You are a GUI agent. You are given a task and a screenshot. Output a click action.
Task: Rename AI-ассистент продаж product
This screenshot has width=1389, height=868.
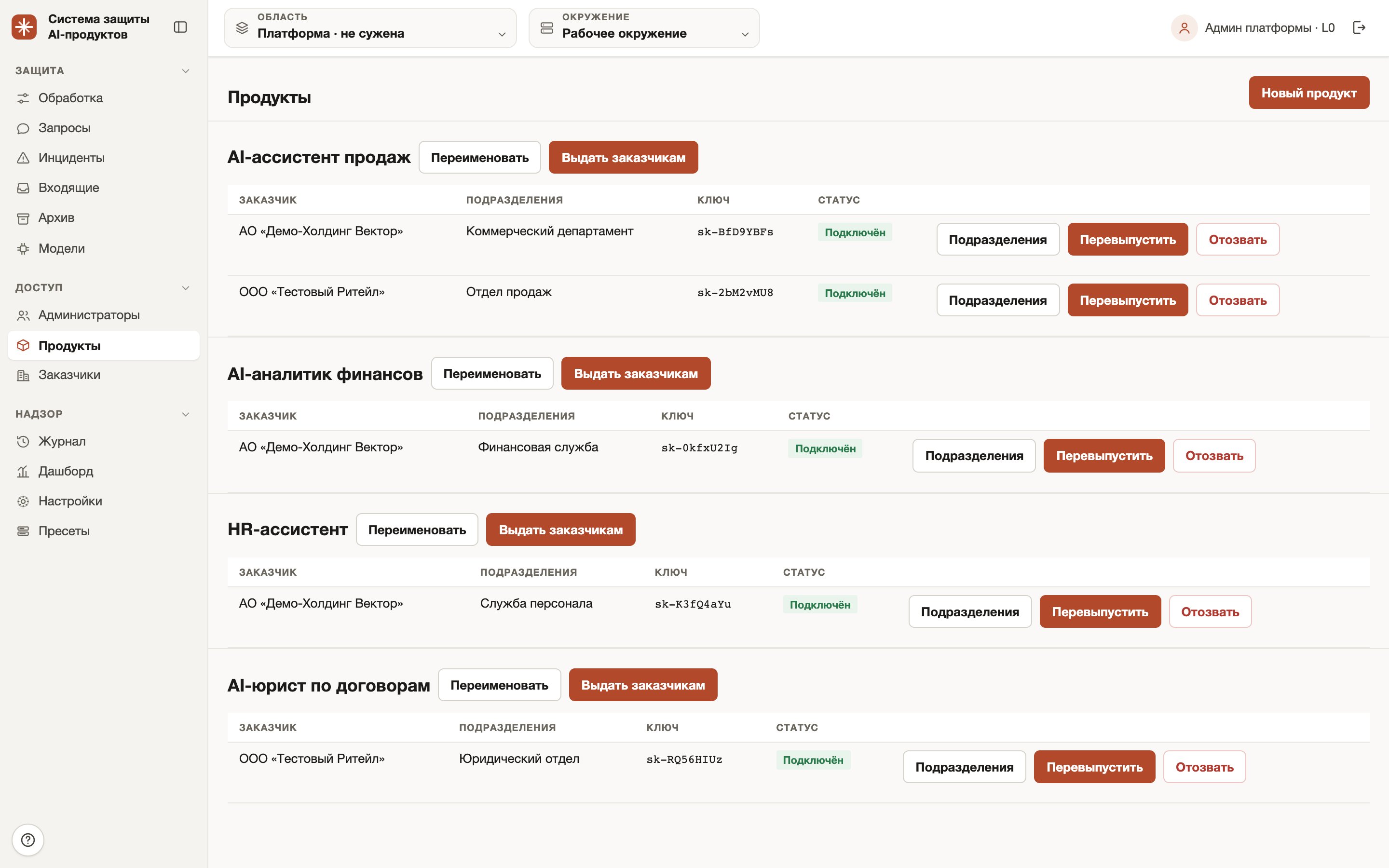[479, 157]
